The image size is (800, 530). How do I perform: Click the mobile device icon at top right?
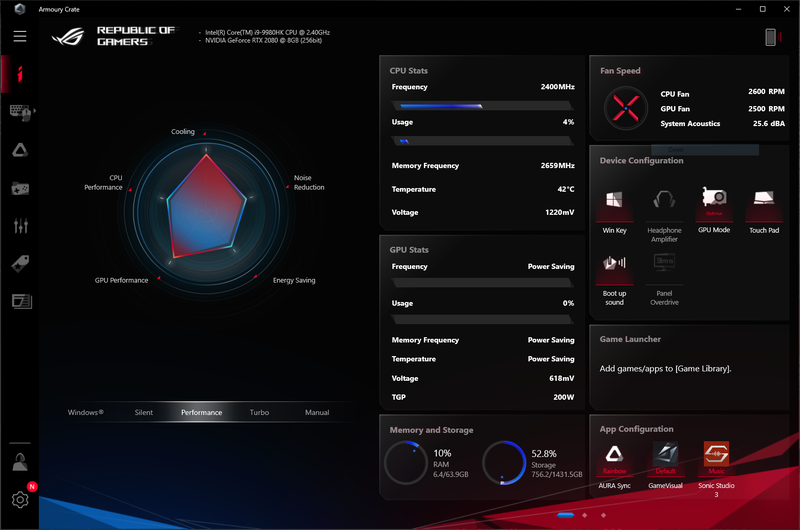[770, 37]
